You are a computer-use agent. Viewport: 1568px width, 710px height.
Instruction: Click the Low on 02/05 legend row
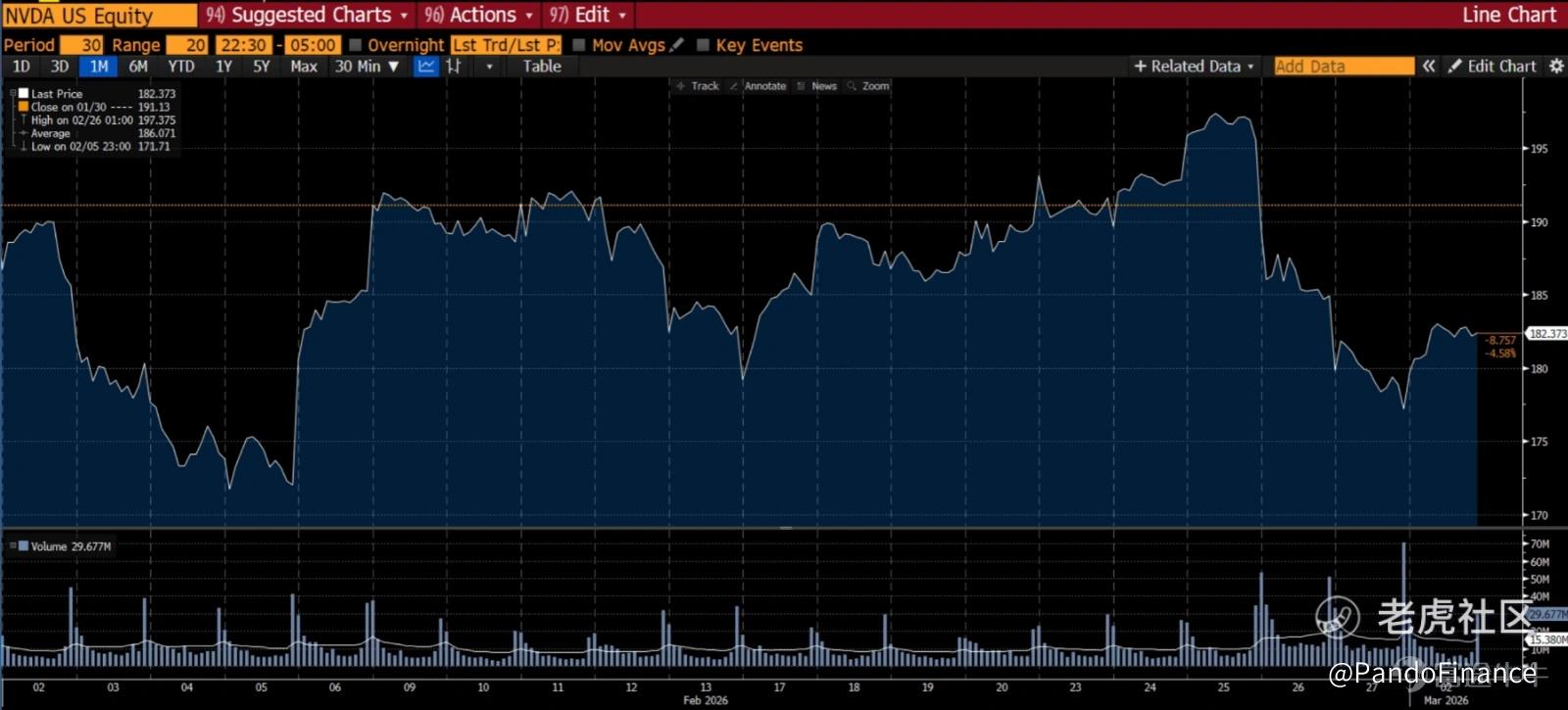point(94,146)
